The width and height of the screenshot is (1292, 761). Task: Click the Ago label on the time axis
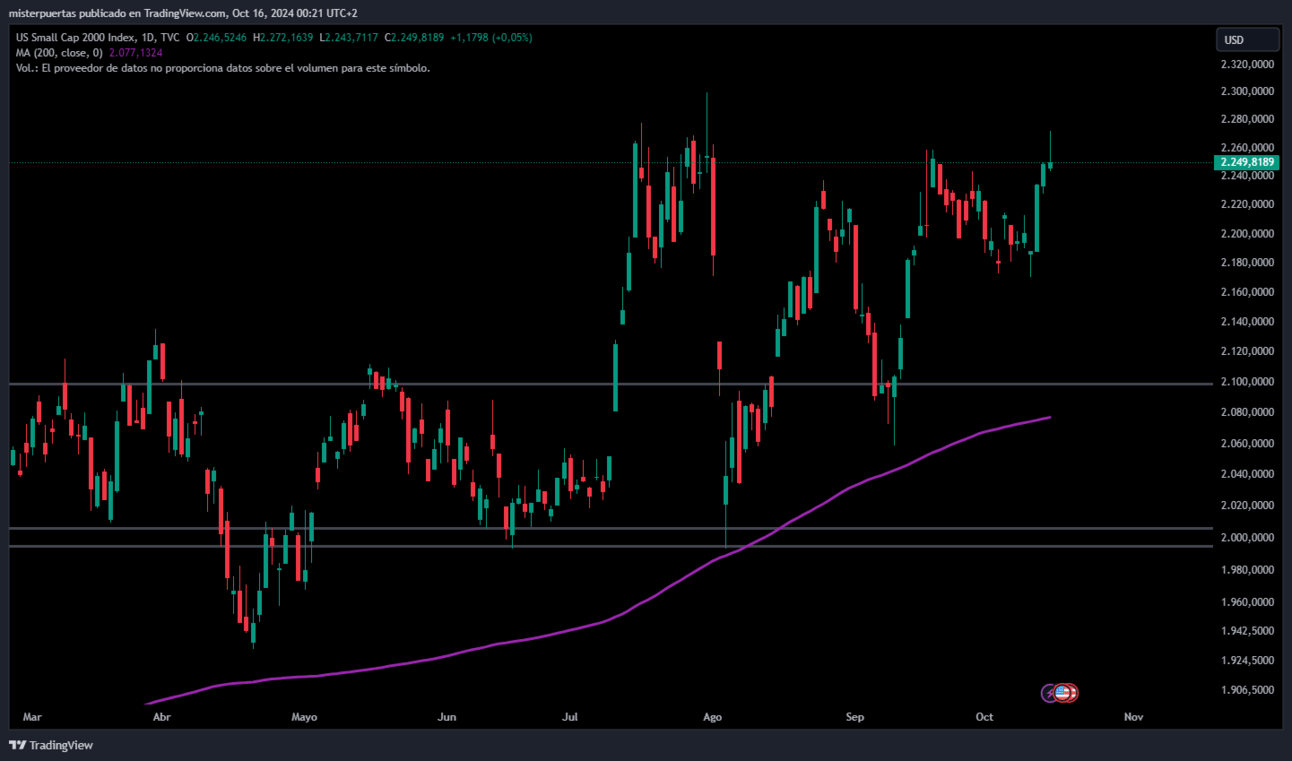point(712,717)
